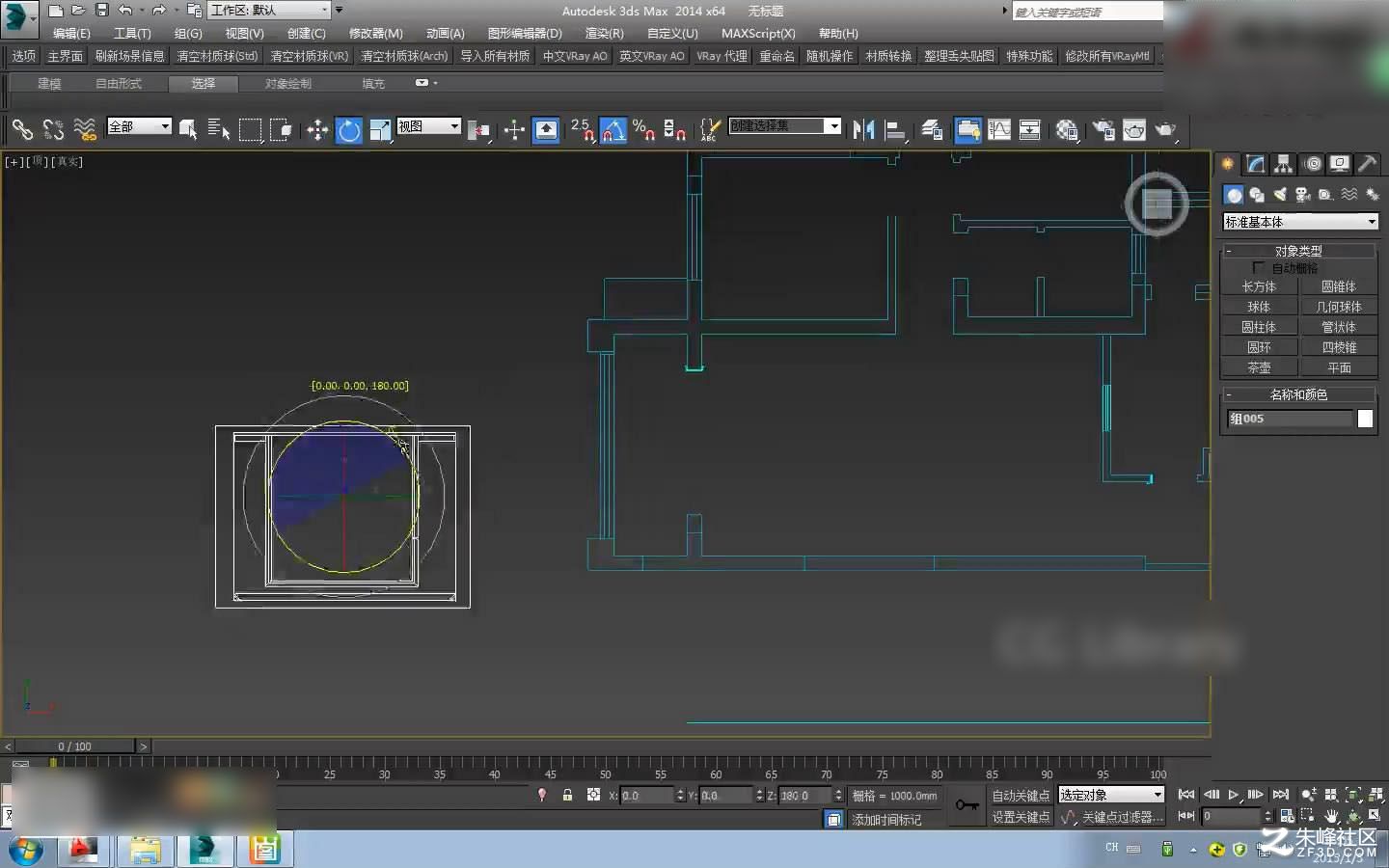This screenshot has height=868, width=1389.
Task: Click the Z coordinate field showing 180.0
Action: [x=804, y=796]
